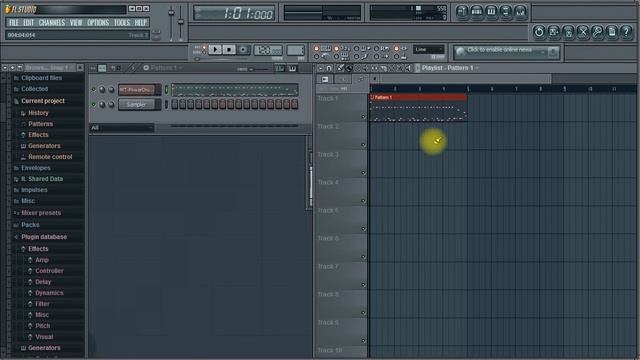
Task: Open the TOOLS menu
Action: coord(122,22)
